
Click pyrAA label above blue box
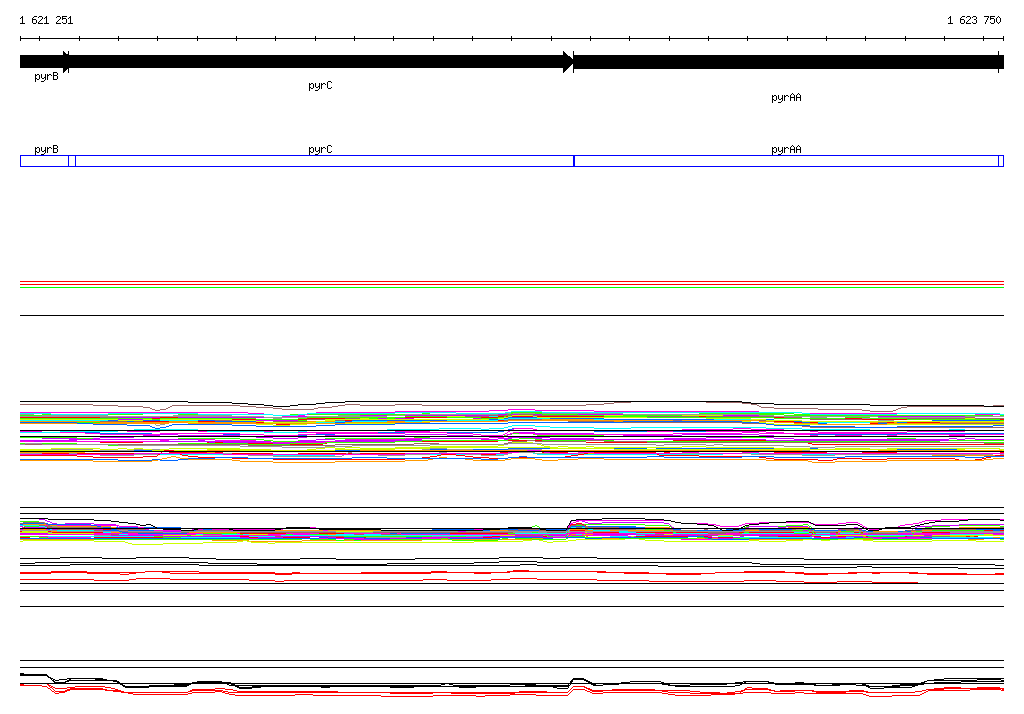[x=786, y=149]
